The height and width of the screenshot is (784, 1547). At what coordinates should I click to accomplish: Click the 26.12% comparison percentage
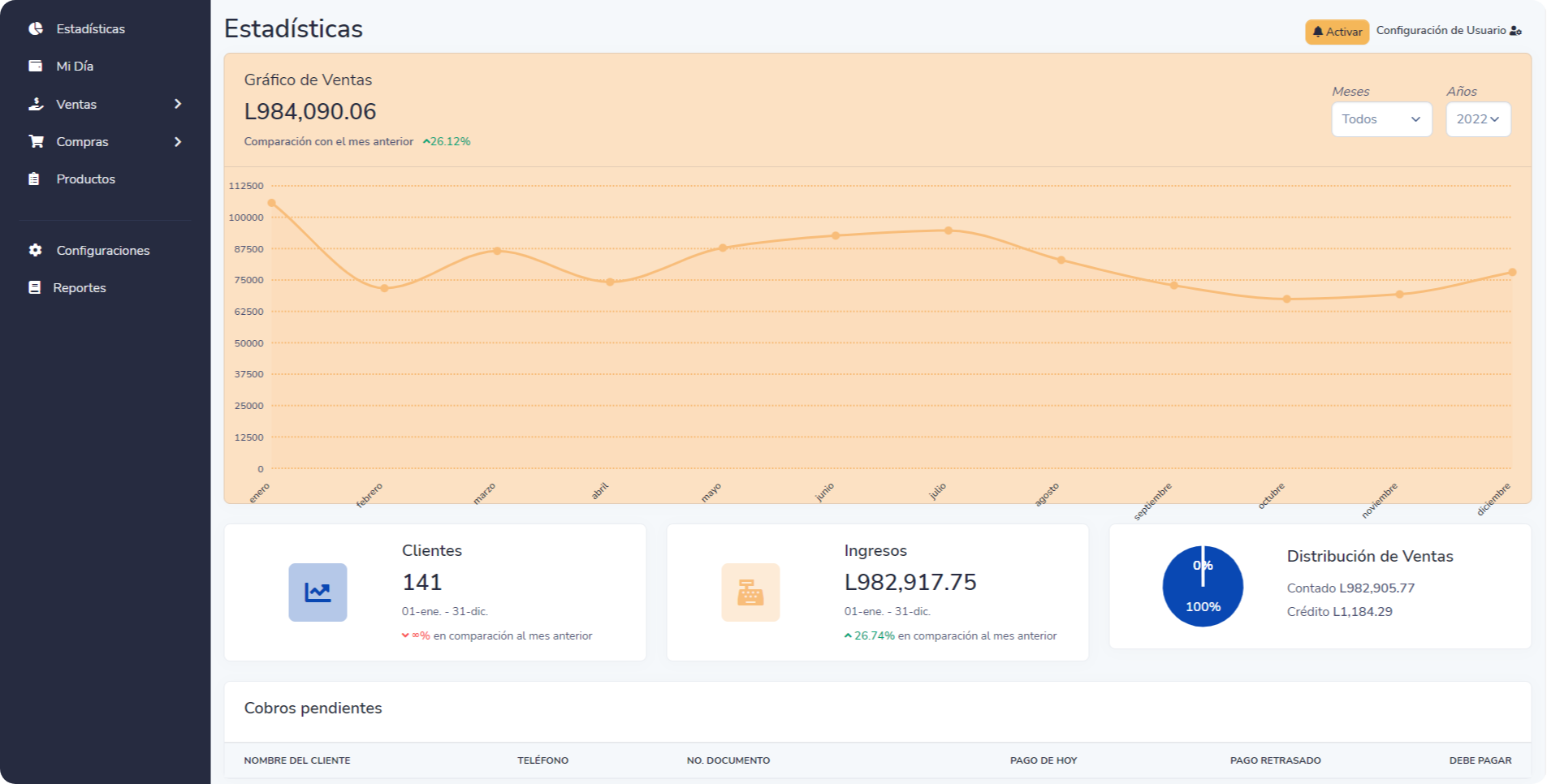[450, 141]
